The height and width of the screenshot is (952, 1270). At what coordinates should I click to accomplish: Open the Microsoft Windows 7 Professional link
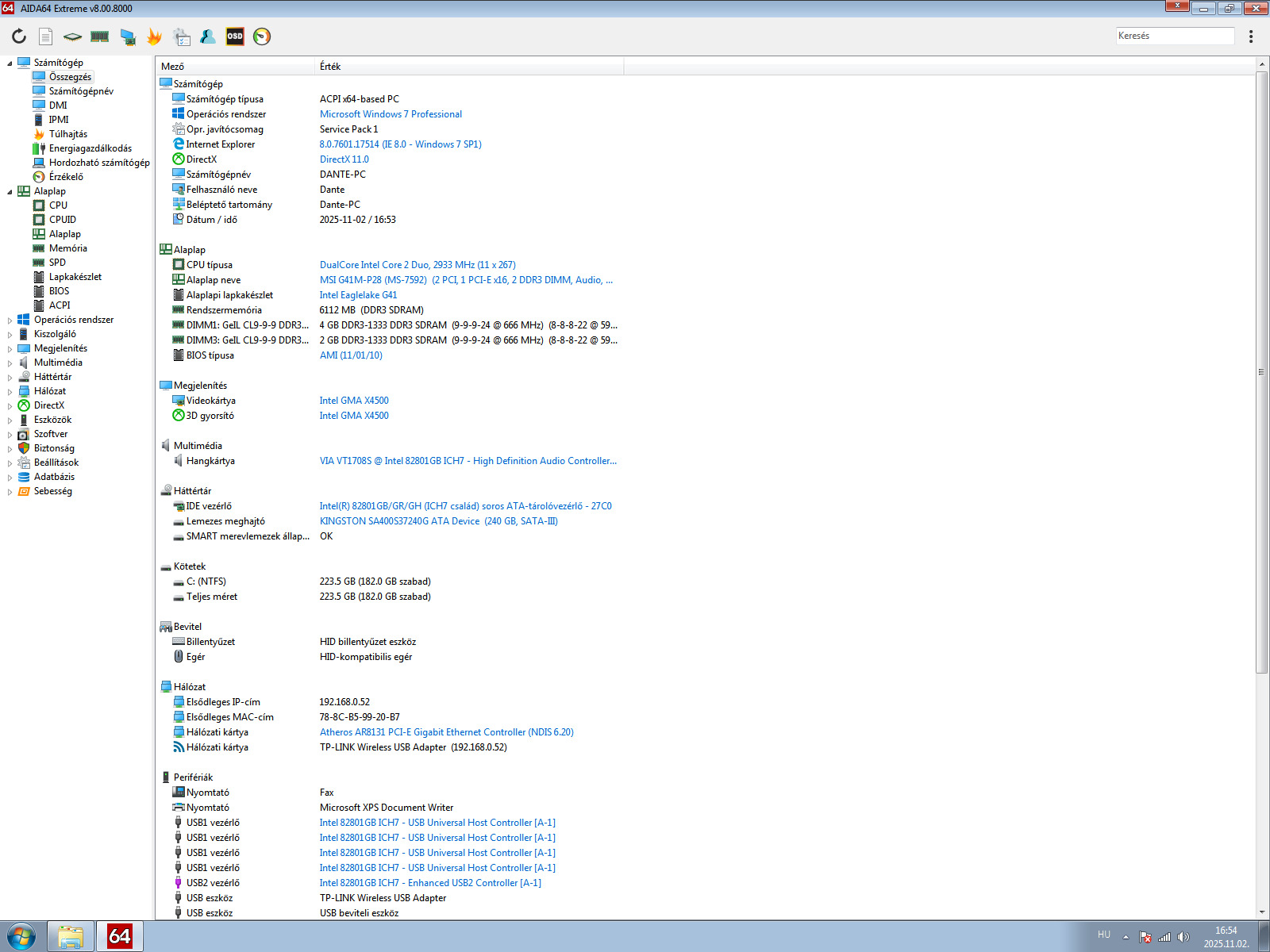click(391, 114)
